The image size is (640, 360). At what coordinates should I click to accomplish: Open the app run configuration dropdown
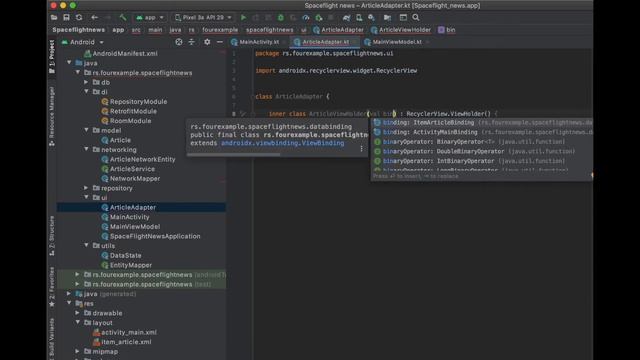(x=150, y=18)
